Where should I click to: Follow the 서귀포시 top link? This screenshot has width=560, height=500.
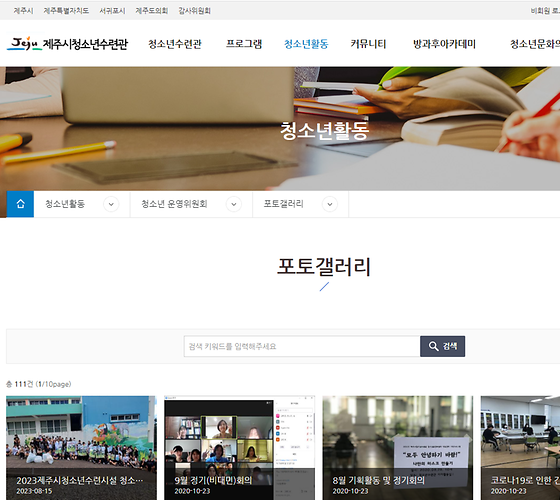pos(112,11)
